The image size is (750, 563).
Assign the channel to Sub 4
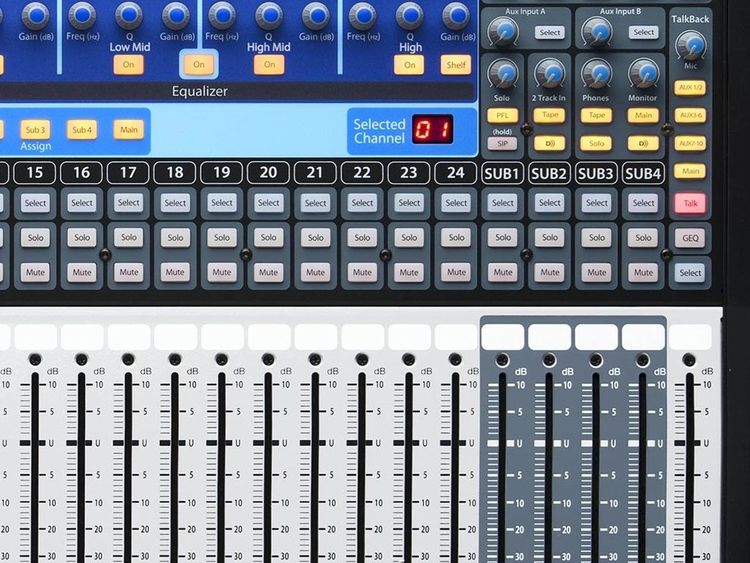click(82, 130)
